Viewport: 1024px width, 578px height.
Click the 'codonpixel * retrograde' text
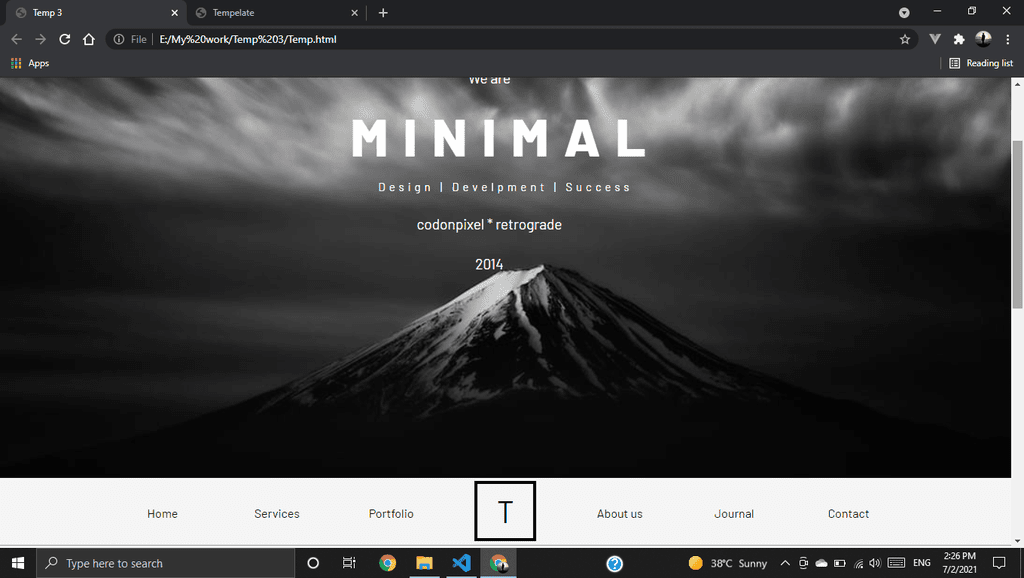coord(489,225)
